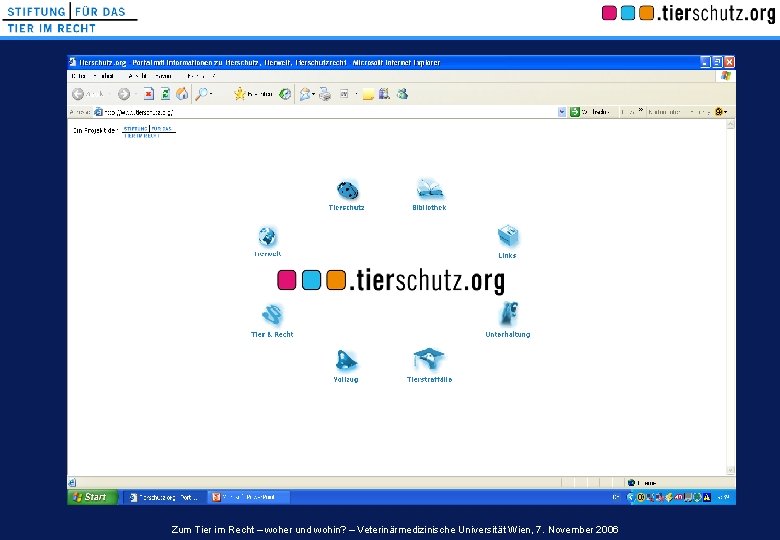This screenshot has width=780, height=540.
Task: Click the round globe icon after Favoriten
Action: tap(285, 93)
